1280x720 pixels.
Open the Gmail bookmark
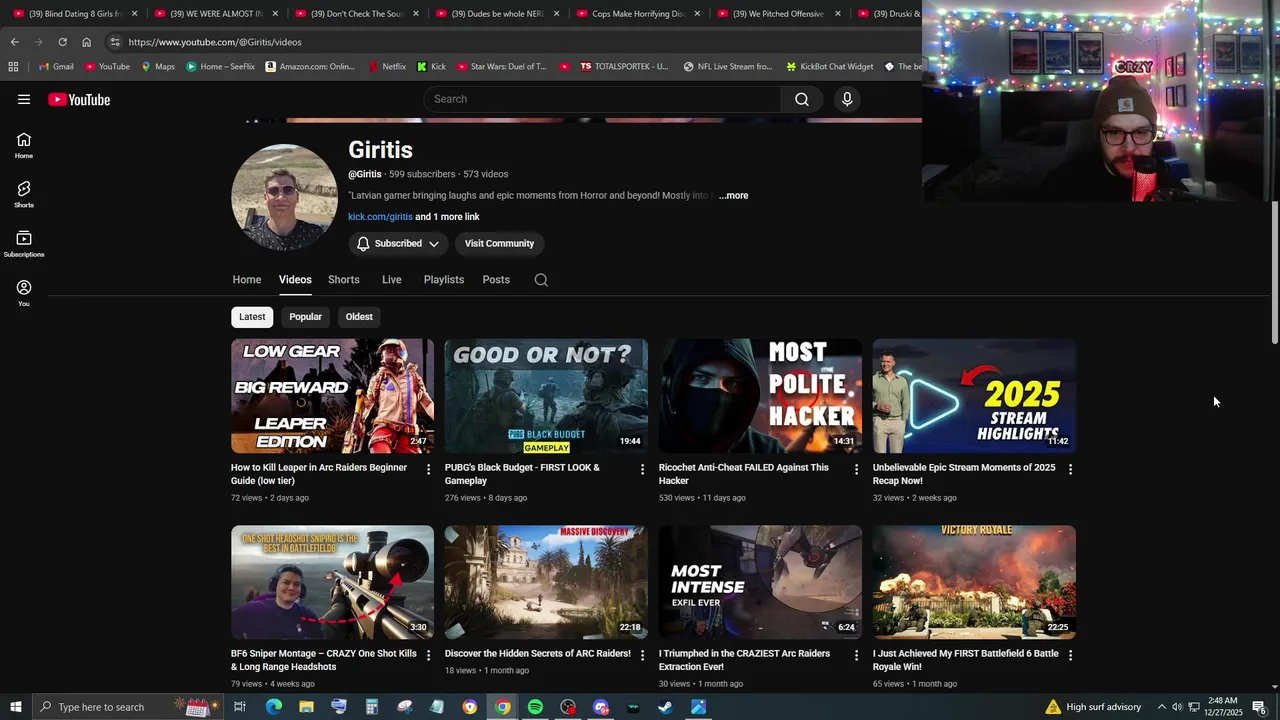[56, 67]
